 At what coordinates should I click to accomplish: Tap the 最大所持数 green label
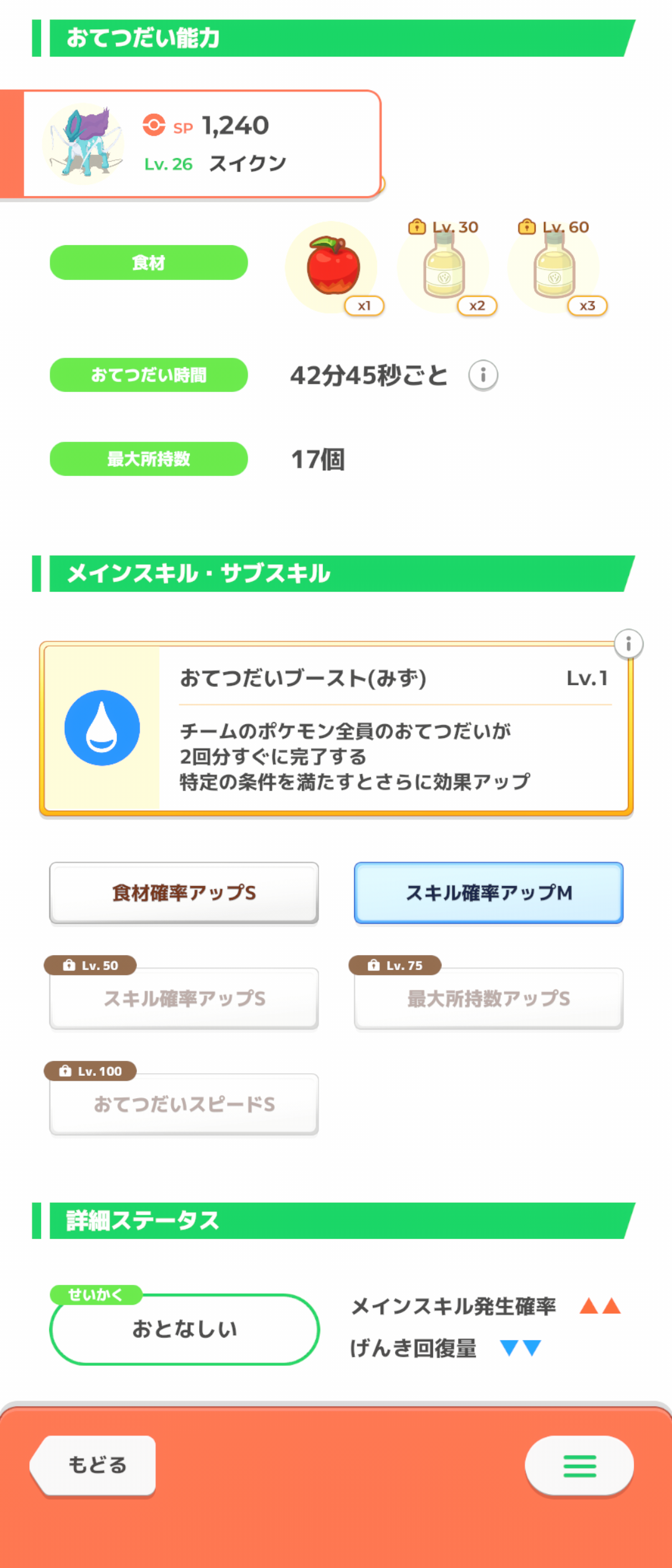tap(149, 459)
